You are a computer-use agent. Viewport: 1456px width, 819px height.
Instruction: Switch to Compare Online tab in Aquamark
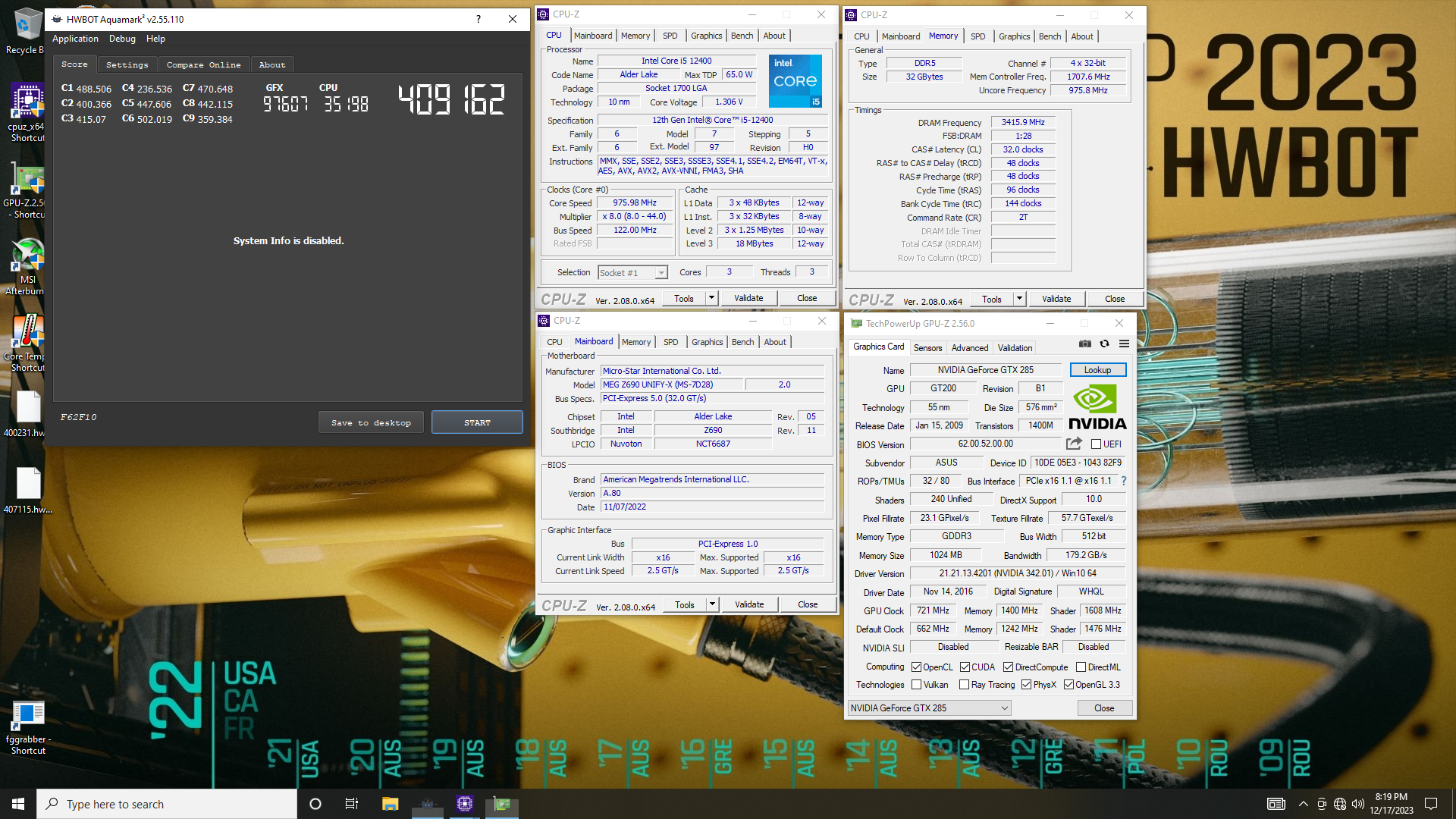[203, 64]
